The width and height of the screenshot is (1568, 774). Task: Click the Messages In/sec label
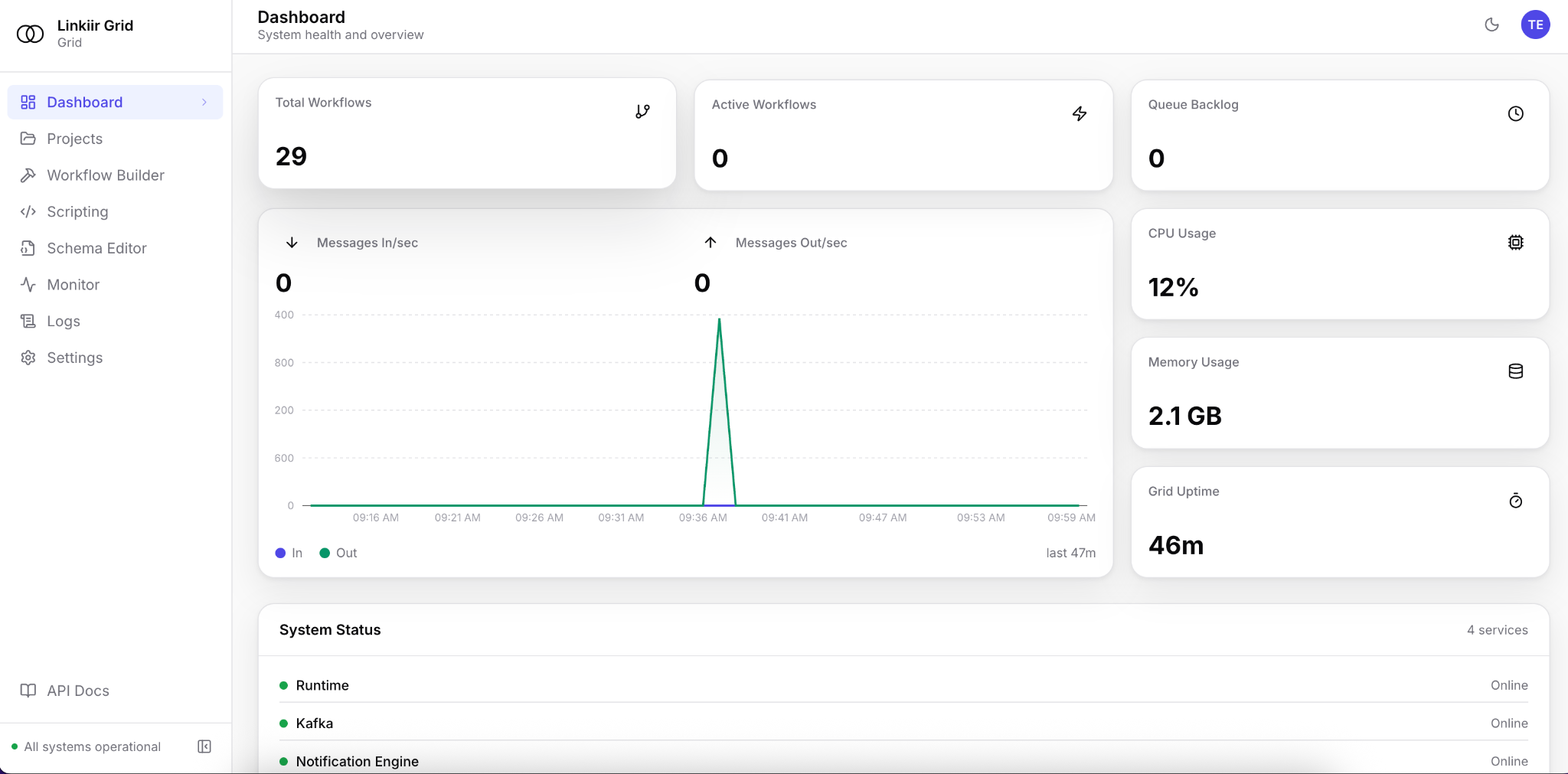point(367,243)
